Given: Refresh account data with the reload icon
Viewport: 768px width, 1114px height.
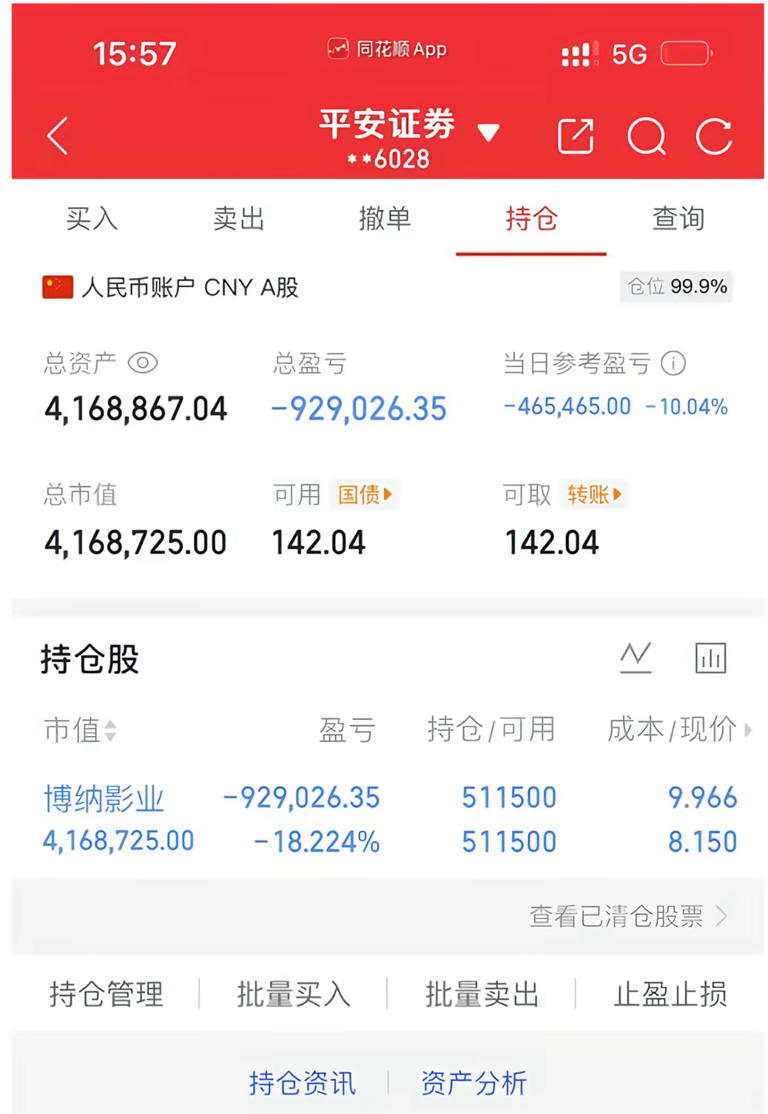Looking at the screenshot, I should pyautogui.click(x=714, y=136).
